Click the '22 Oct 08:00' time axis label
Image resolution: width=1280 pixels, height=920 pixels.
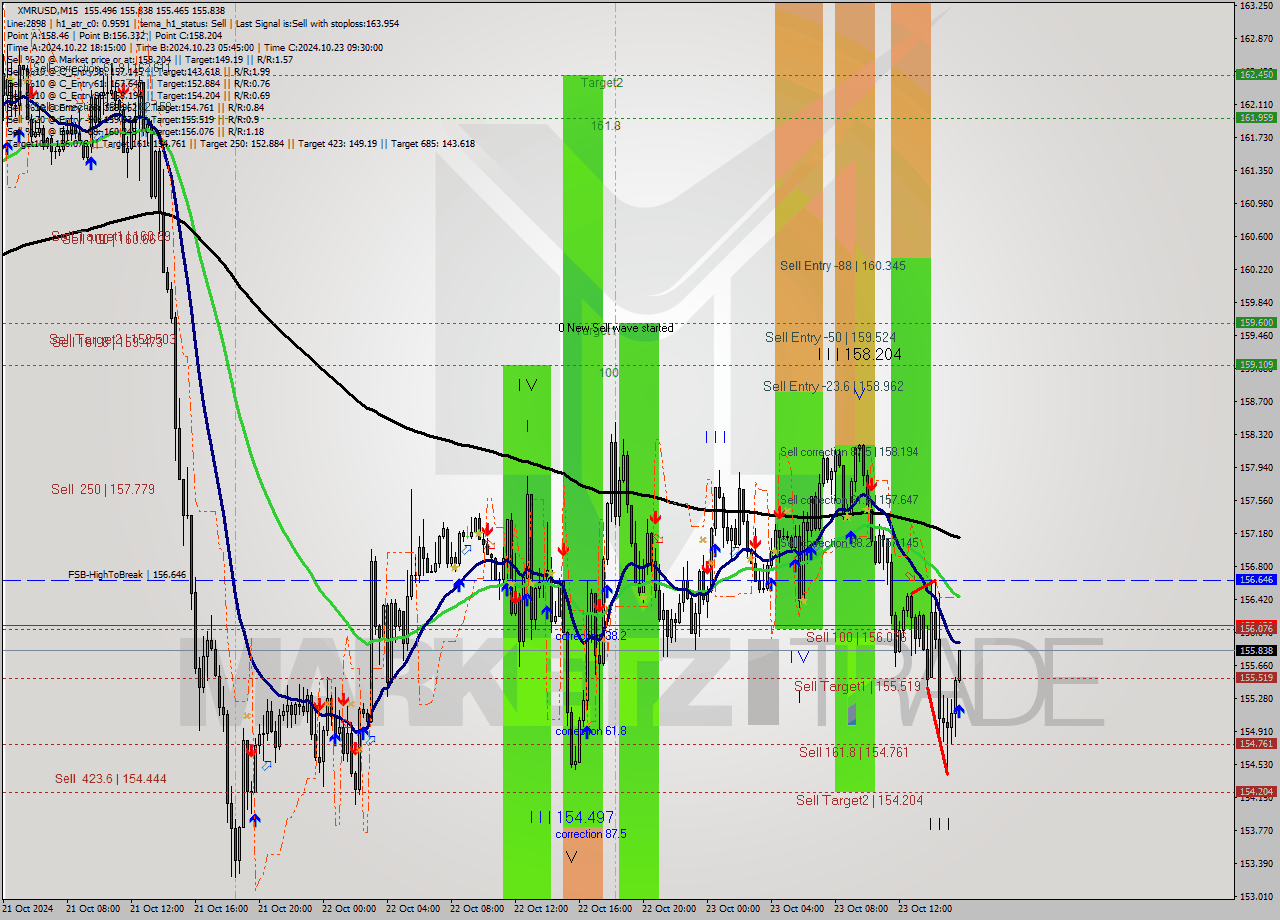click(x=476, y=909)
